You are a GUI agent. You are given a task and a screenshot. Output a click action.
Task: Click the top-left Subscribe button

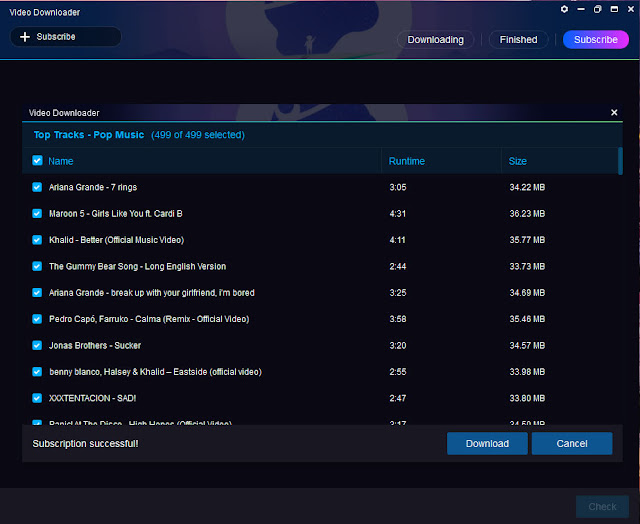coord(65,37)
